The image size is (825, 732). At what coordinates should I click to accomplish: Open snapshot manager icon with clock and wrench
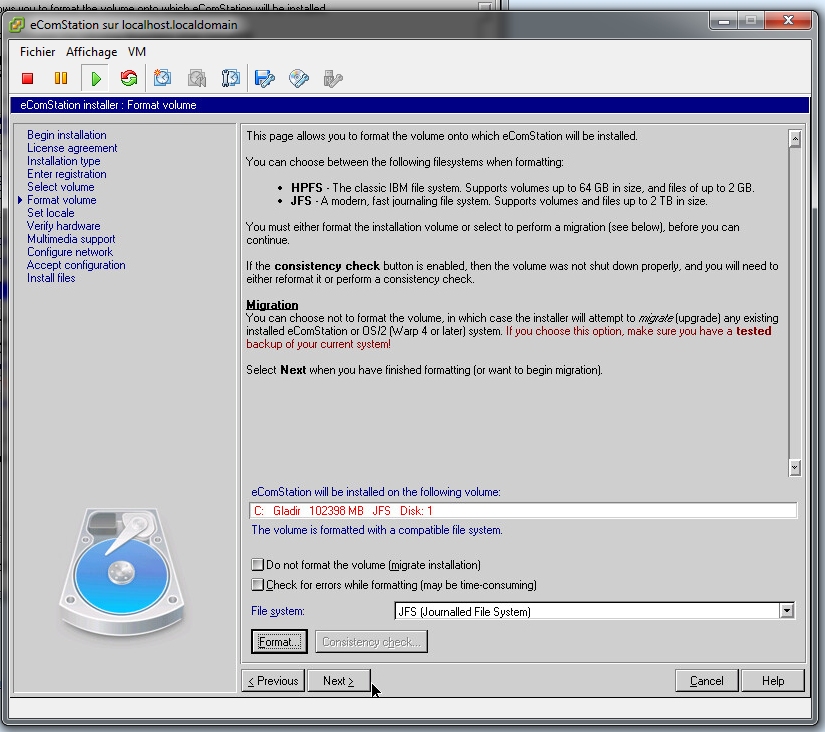(231, 78)
